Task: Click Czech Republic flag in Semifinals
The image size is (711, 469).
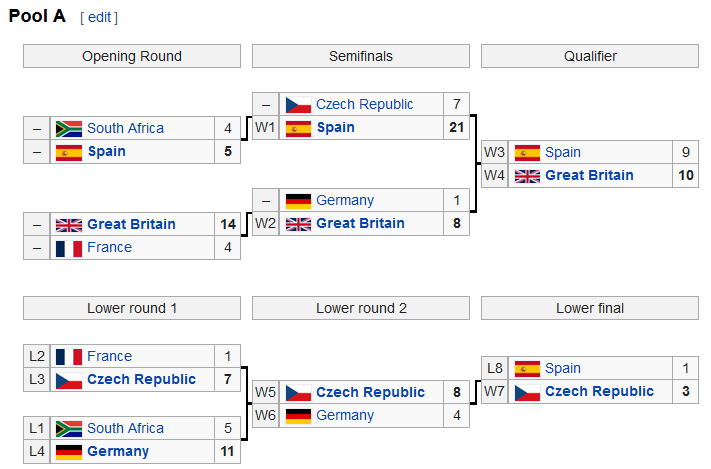Action: (x=297, y=104)
